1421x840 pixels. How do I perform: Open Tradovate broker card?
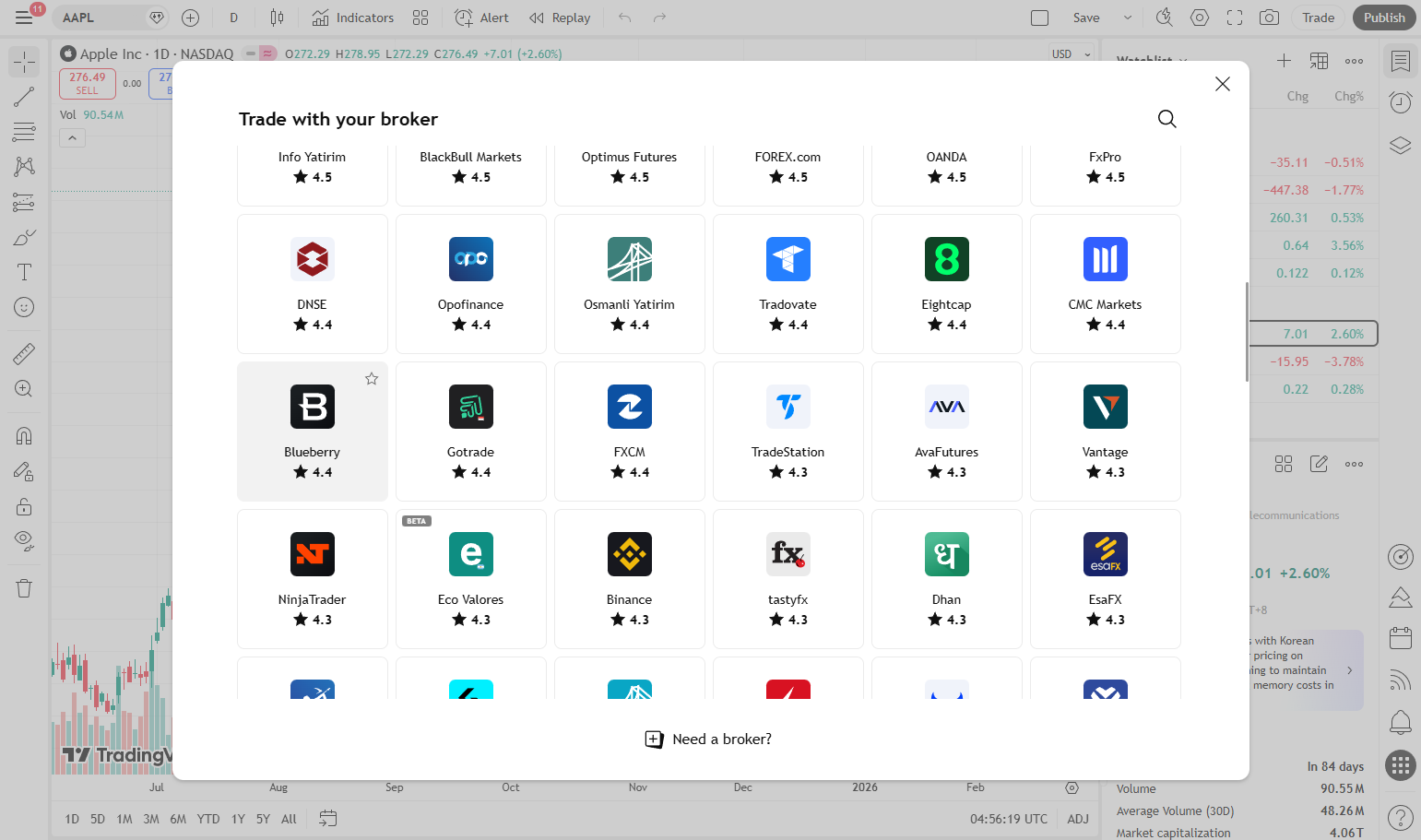point(787,284)
